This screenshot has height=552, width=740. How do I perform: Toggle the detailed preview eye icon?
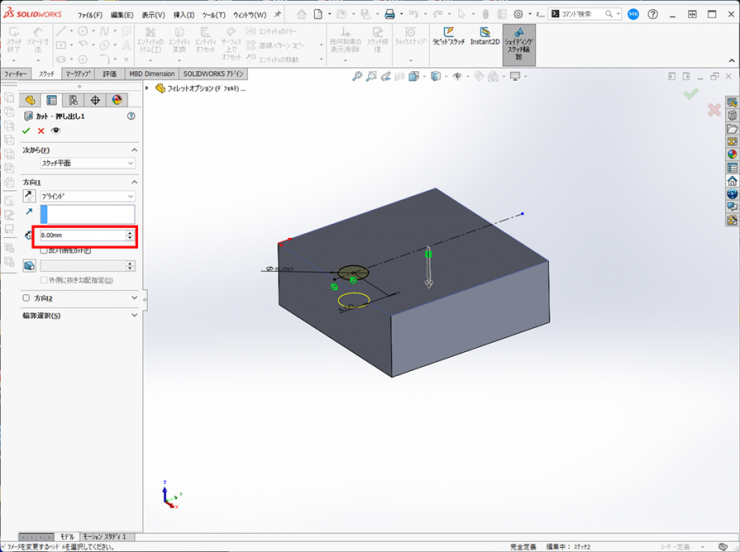pyautogui.click(x=56, y=131)
